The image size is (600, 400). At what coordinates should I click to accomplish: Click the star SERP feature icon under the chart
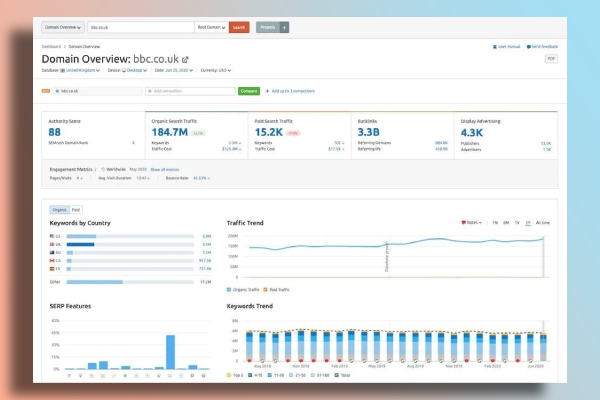[125, 376]
